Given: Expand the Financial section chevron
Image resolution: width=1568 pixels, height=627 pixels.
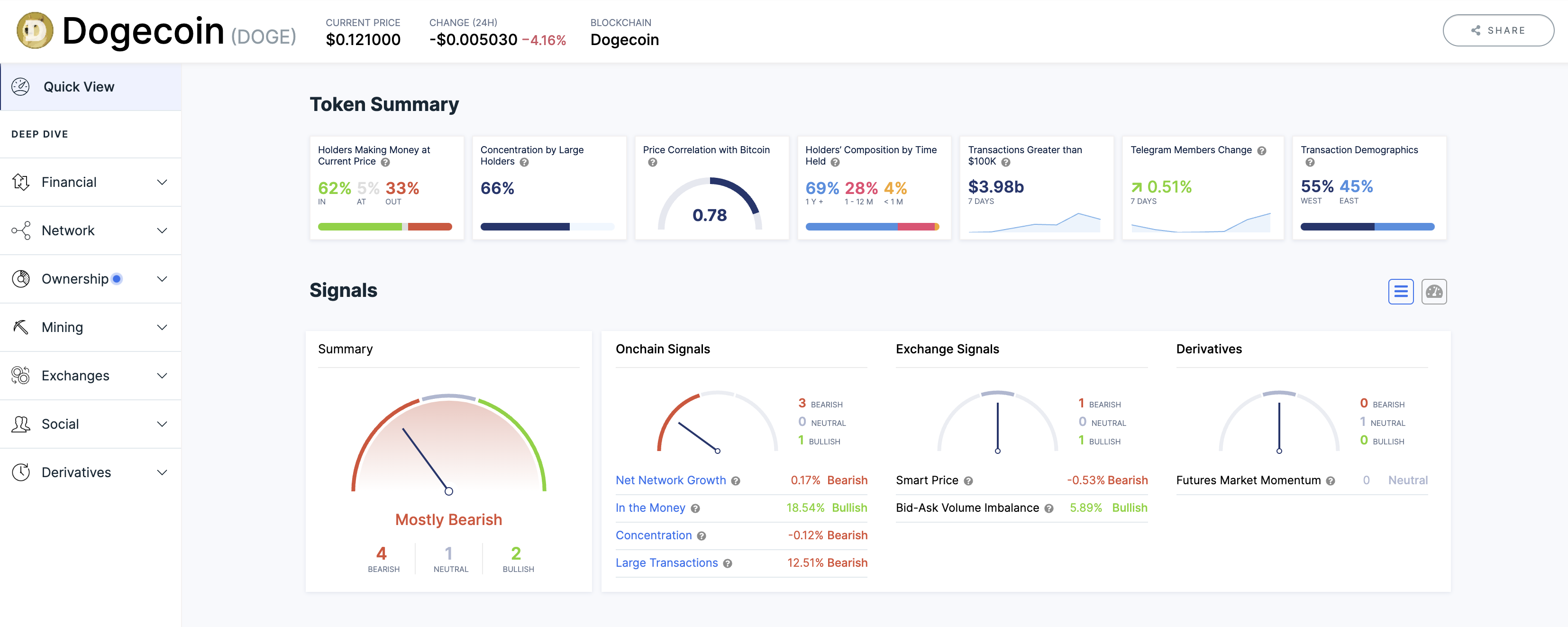Looking at the screenshot, I should pyautogui.click(x=162, y=182).
